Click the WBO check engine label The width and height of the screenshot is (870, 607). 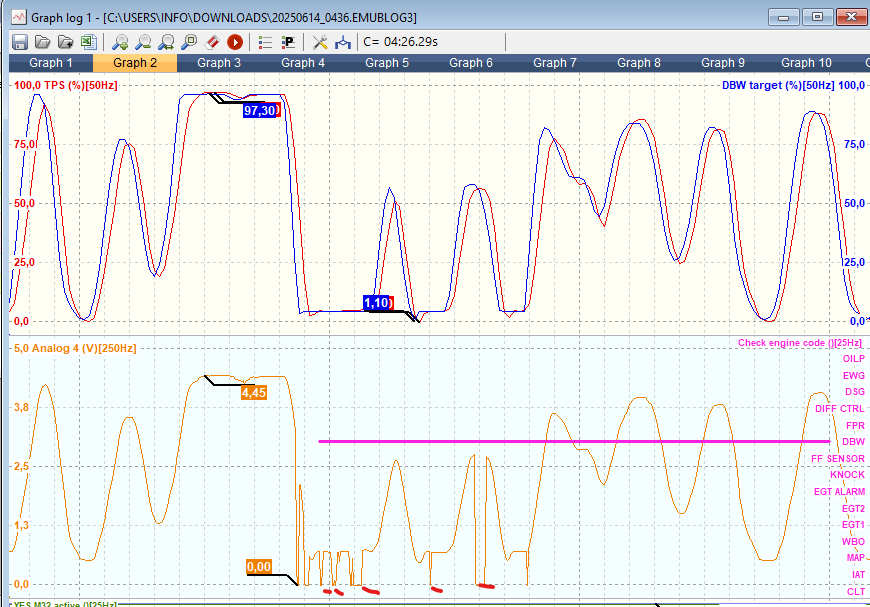click(853, 542)
